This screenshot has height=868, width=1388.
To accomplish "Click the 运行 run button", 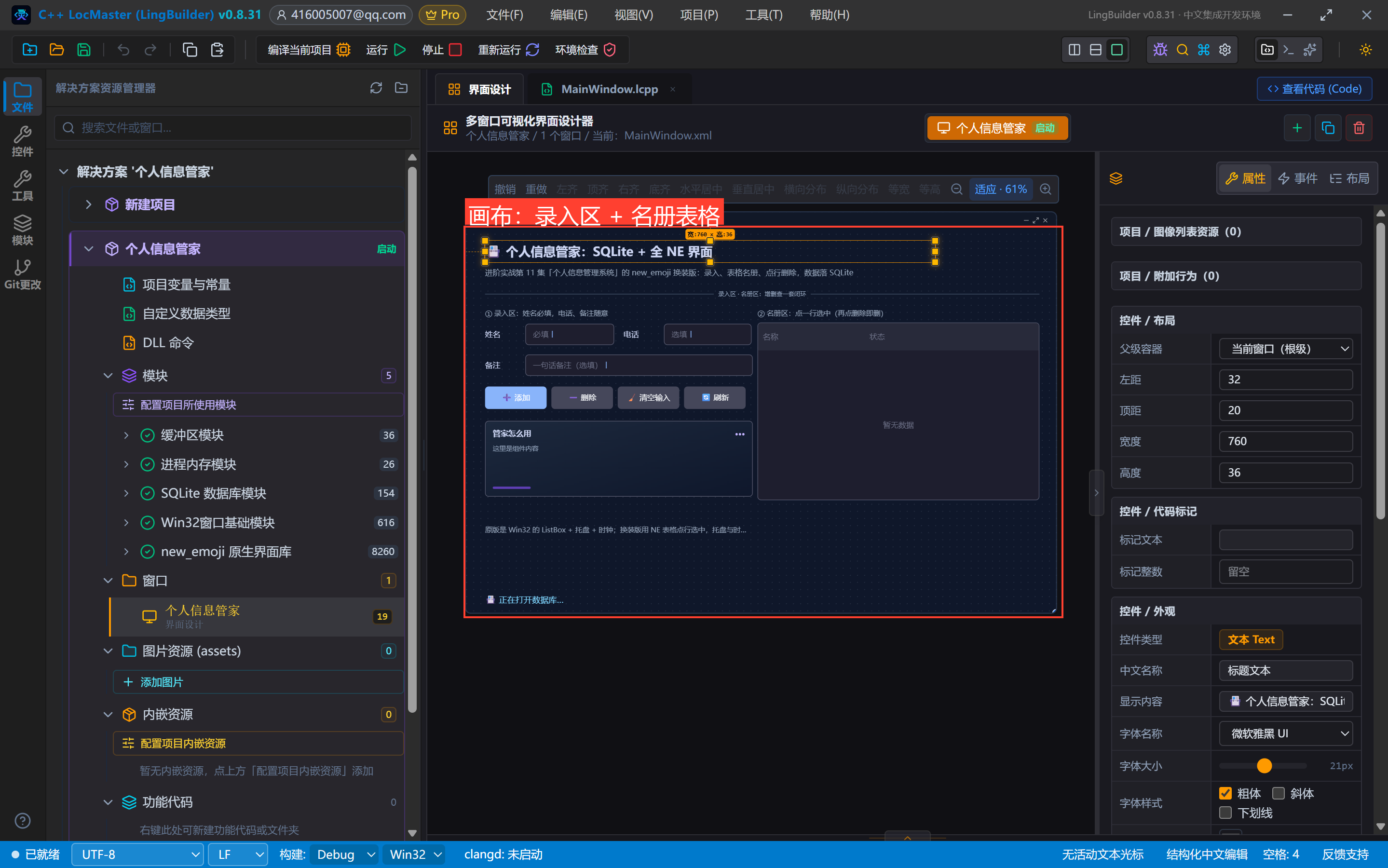I will [386, 50].
